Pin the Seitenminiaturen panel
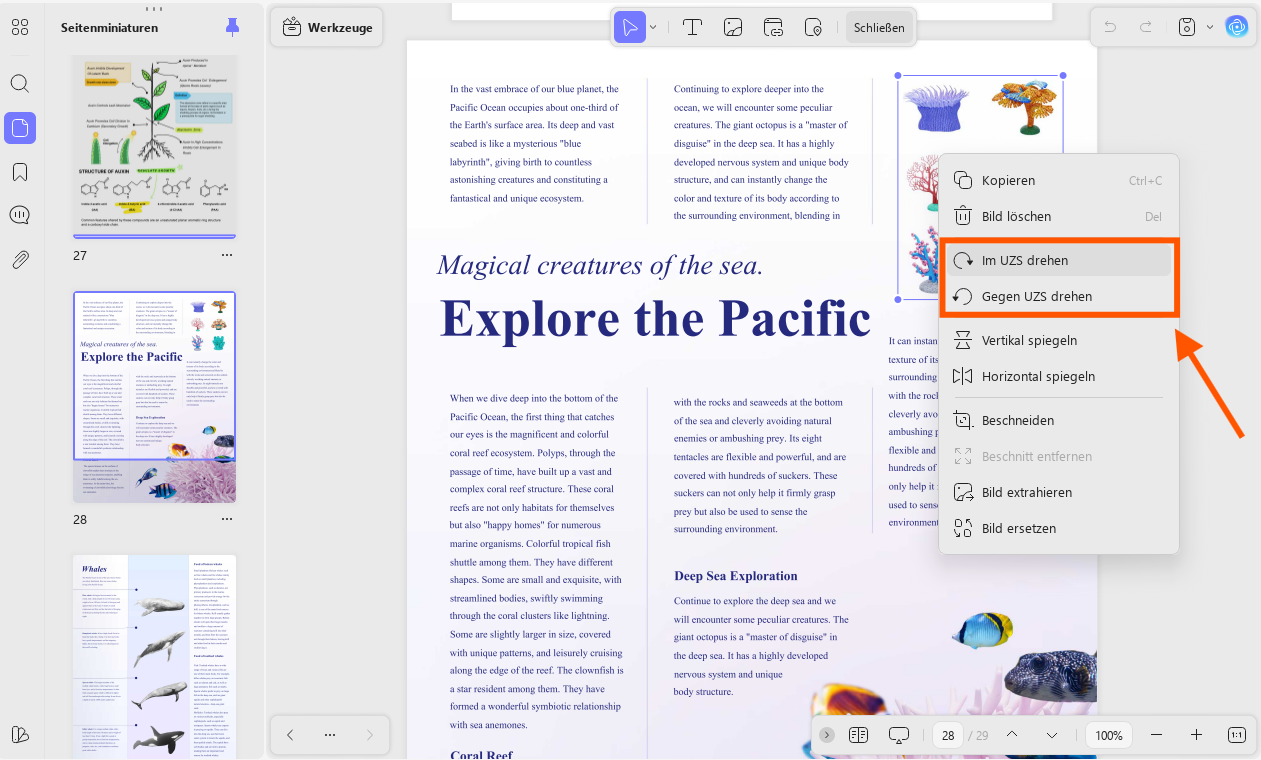The image size is (1261, 760). pos(233,28)
